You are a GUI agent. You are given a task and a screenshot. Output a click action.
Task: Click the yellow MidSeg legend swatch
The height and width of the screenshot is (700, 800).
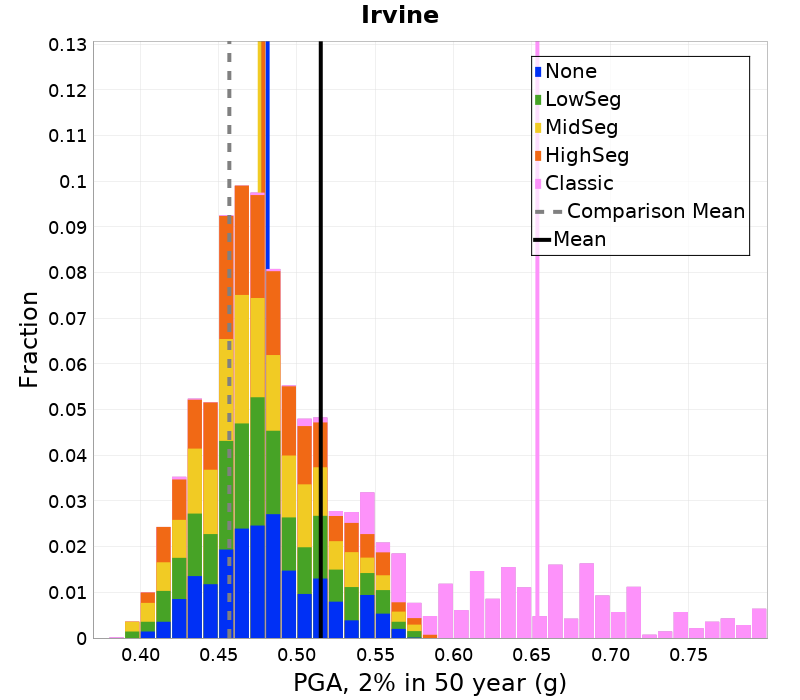[538, 128]
